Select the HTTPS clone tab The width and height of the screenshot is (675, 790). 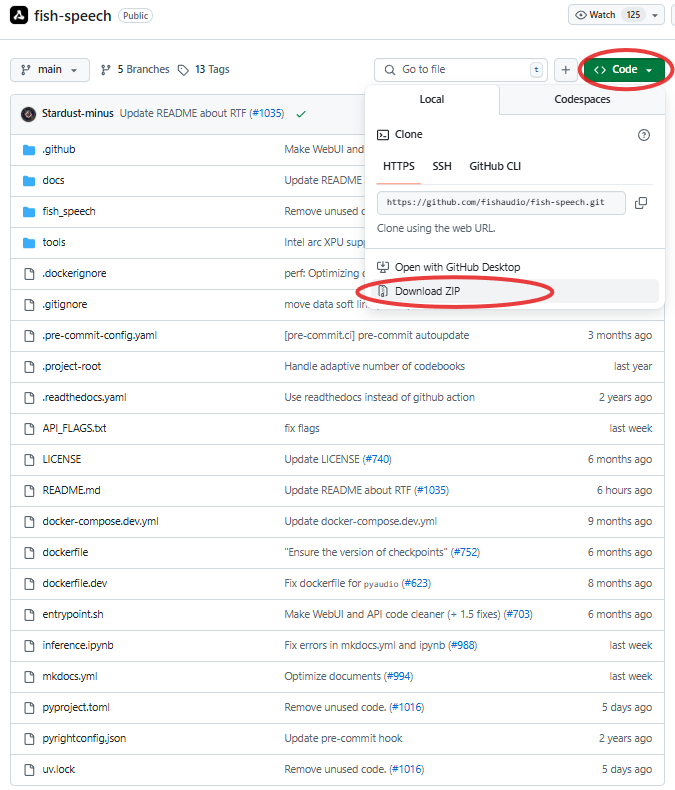pos(399,166)
